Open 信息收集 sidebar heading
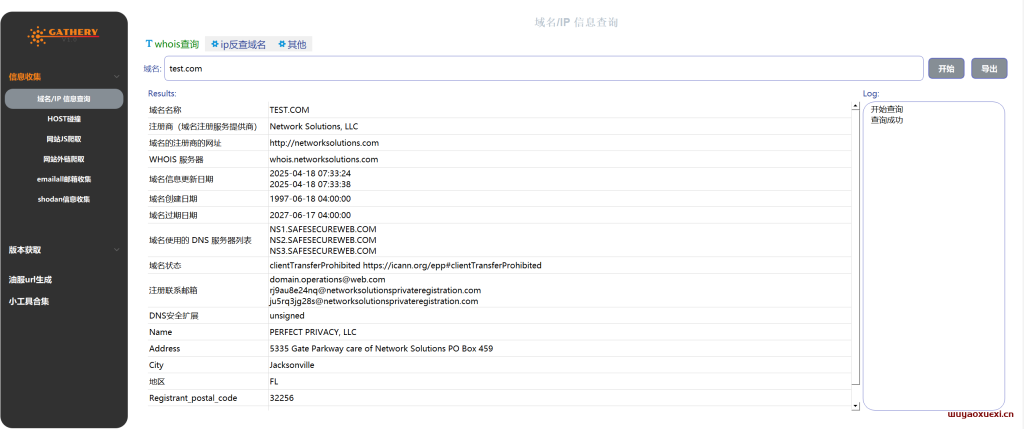The width and height of the screenshot is (1024, 429). [x=25, y=77]
